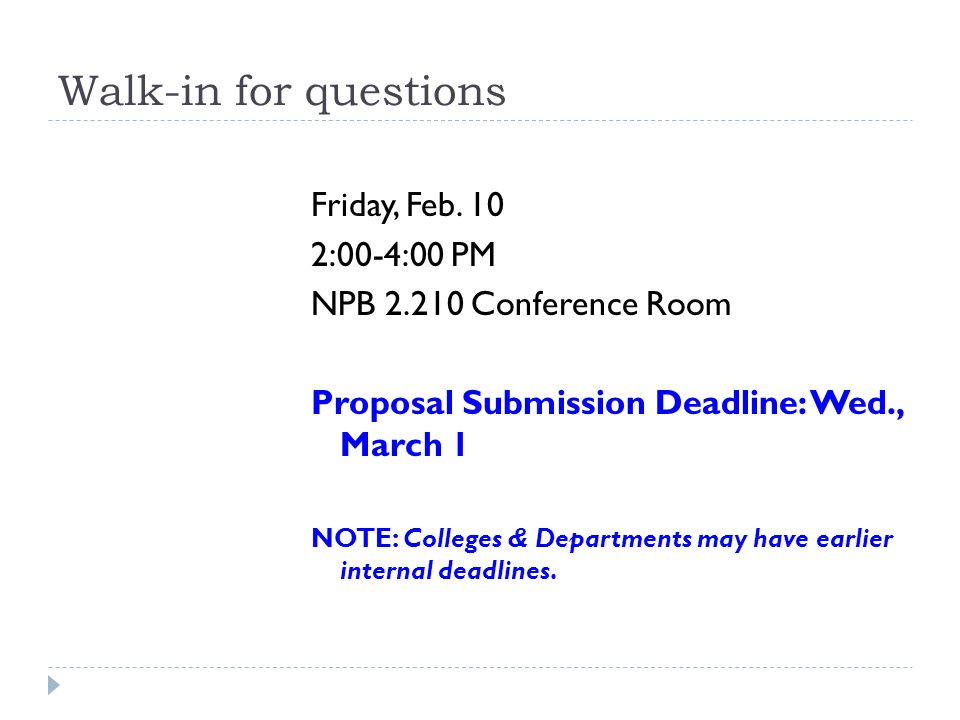Click the word 'Submission' in blue heading
The width and height of the screenshot is (960, 720).
tap(553, 403)
